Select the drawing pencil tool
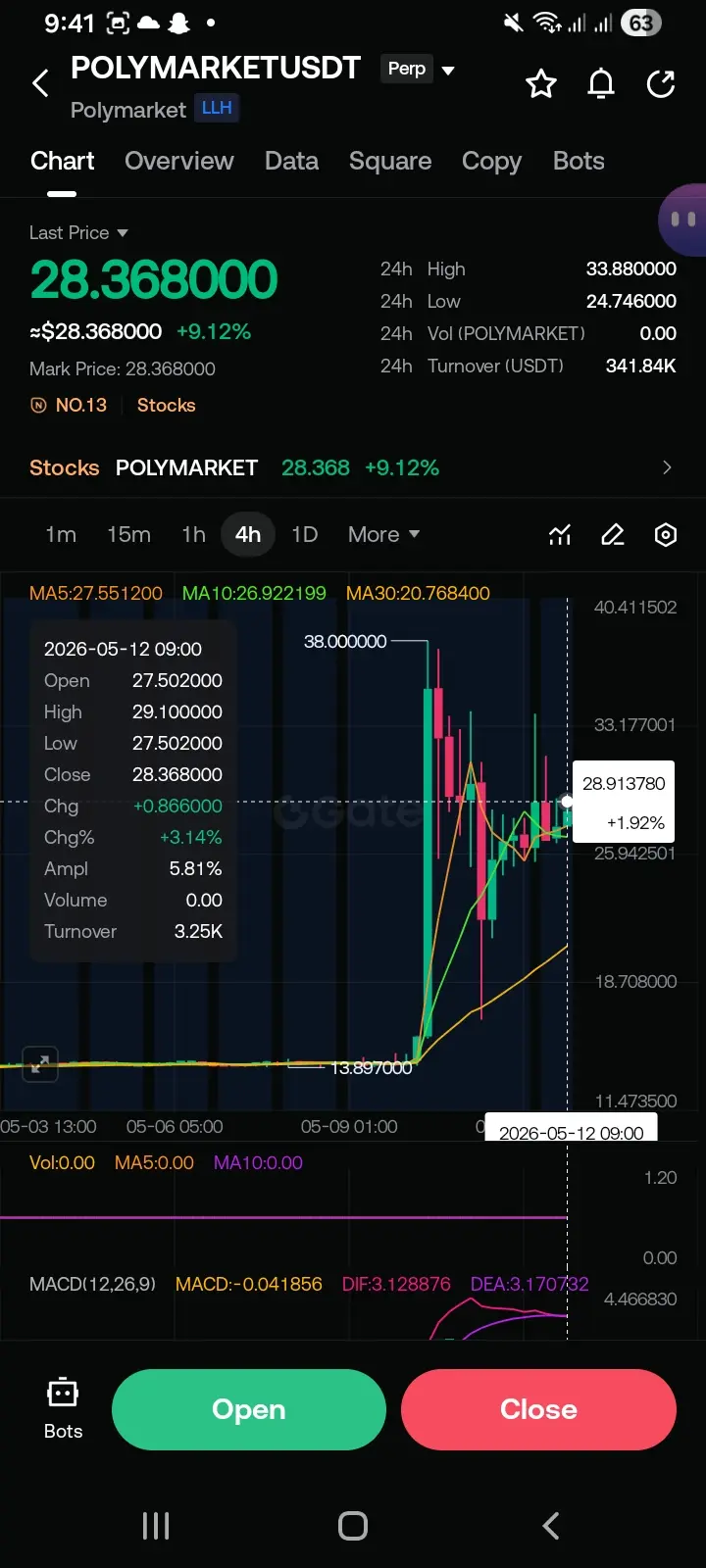The width and height of the screenshot is (706, 1568). point(613,534)
